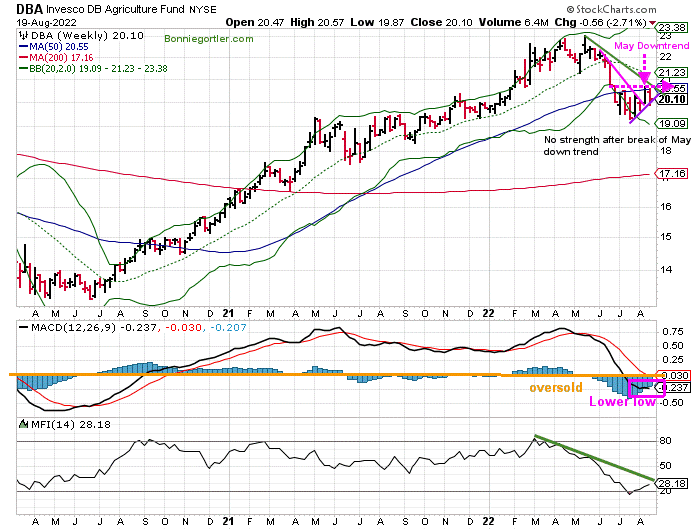Click the MFI(14) 28.18 indicator label
Screen dimensions: 700x530
71,424
